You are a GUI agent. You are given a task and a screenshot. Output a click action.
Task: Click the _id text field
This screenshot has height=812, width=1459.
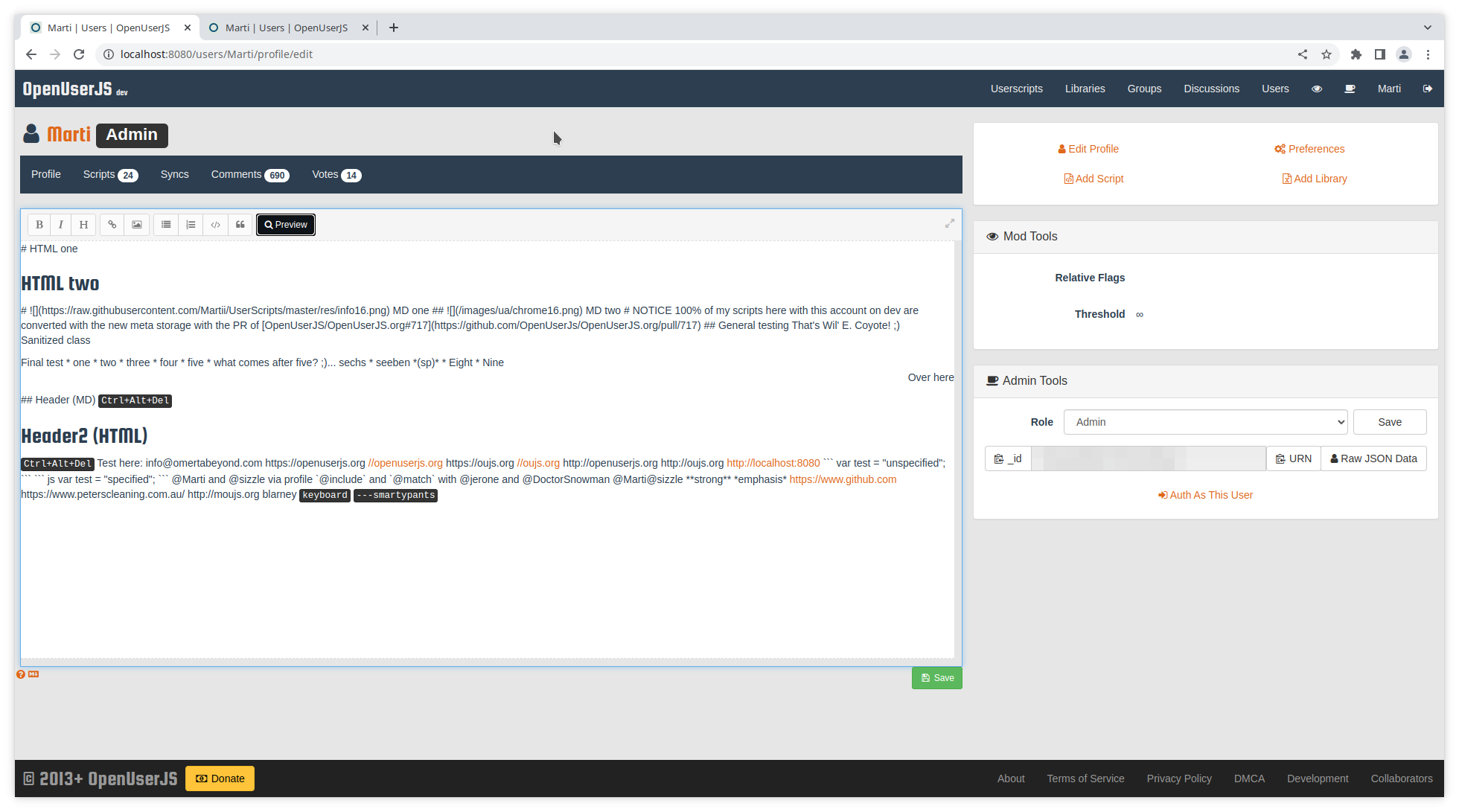click(1148, 458)
